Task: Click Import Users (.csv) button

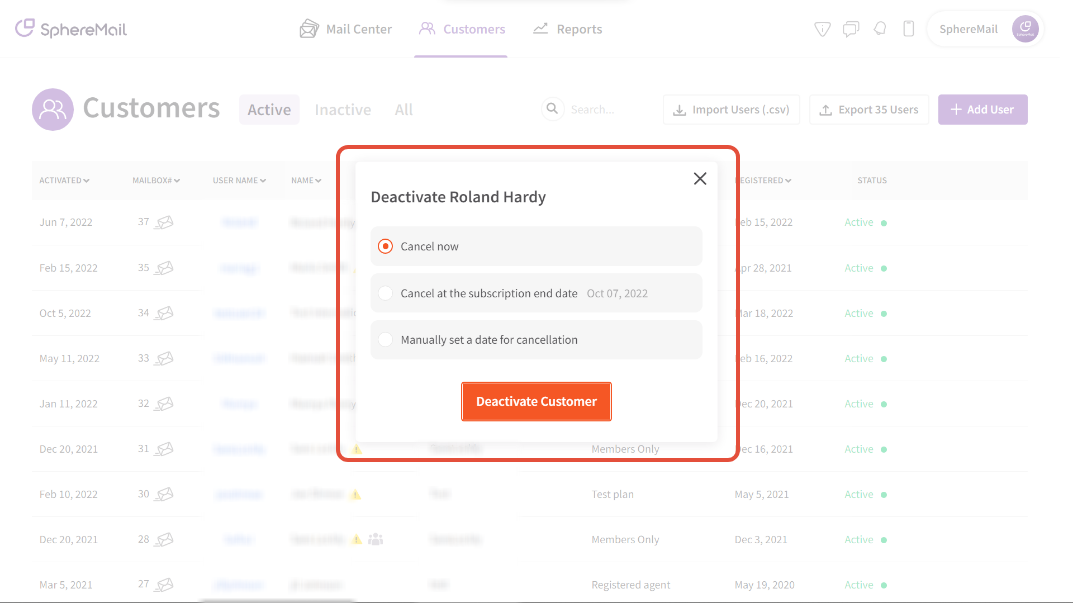Action: (732, 110)
